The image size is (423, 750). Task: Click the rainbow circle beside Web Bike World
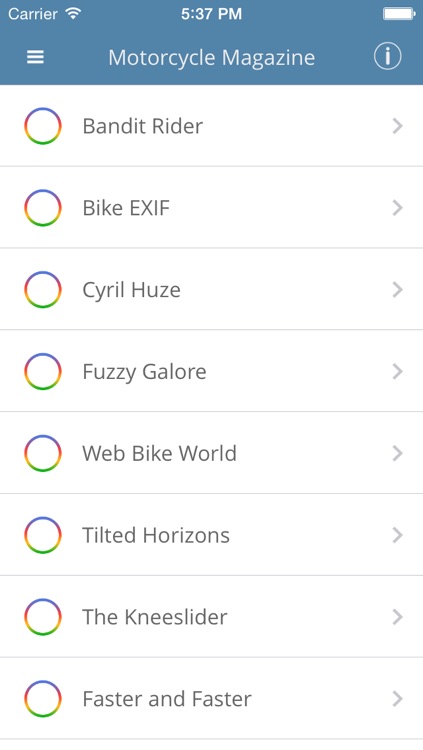[43, 453]
